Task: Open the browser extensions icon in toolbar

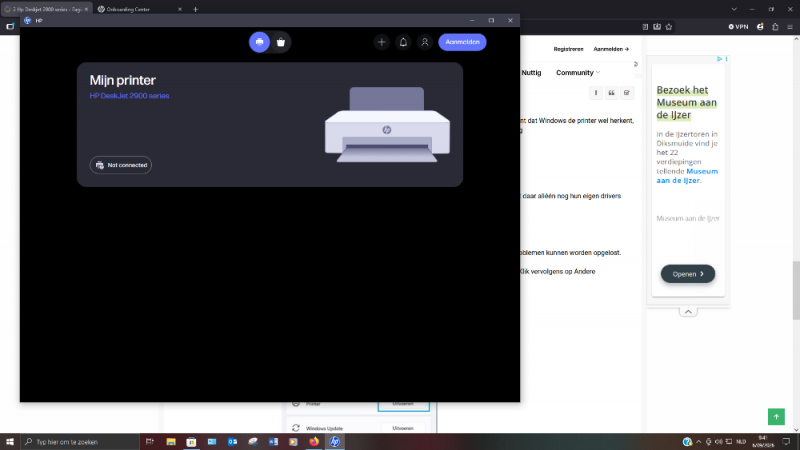Action: [x=775, y=27]
